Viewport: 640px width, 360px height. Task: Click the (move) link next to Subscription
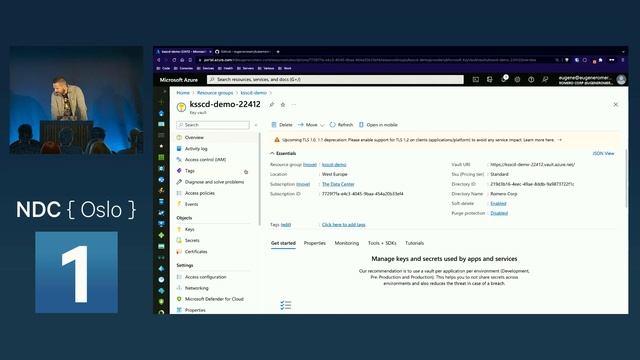(303, 184)
